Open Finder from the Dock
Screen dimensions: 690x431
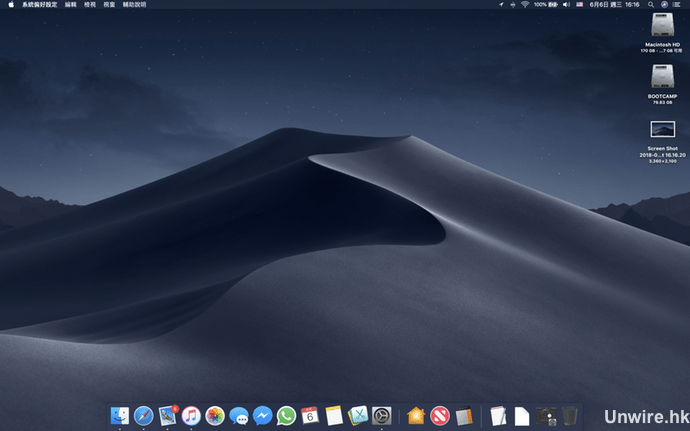click(120, 416)
